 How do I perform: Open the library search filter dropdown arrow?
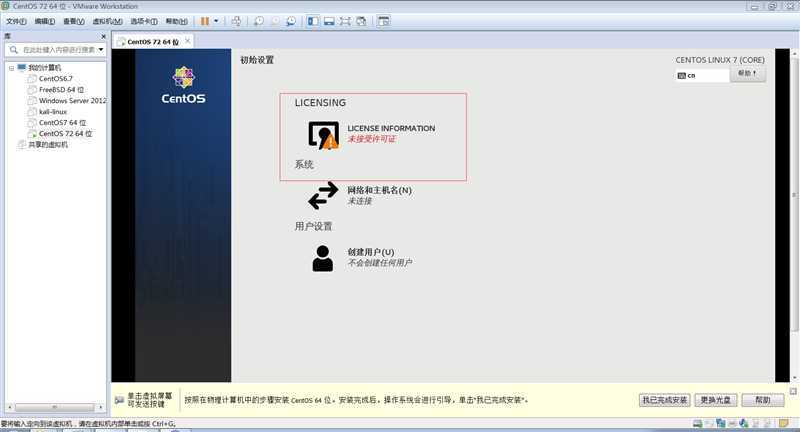coord(101,49)
